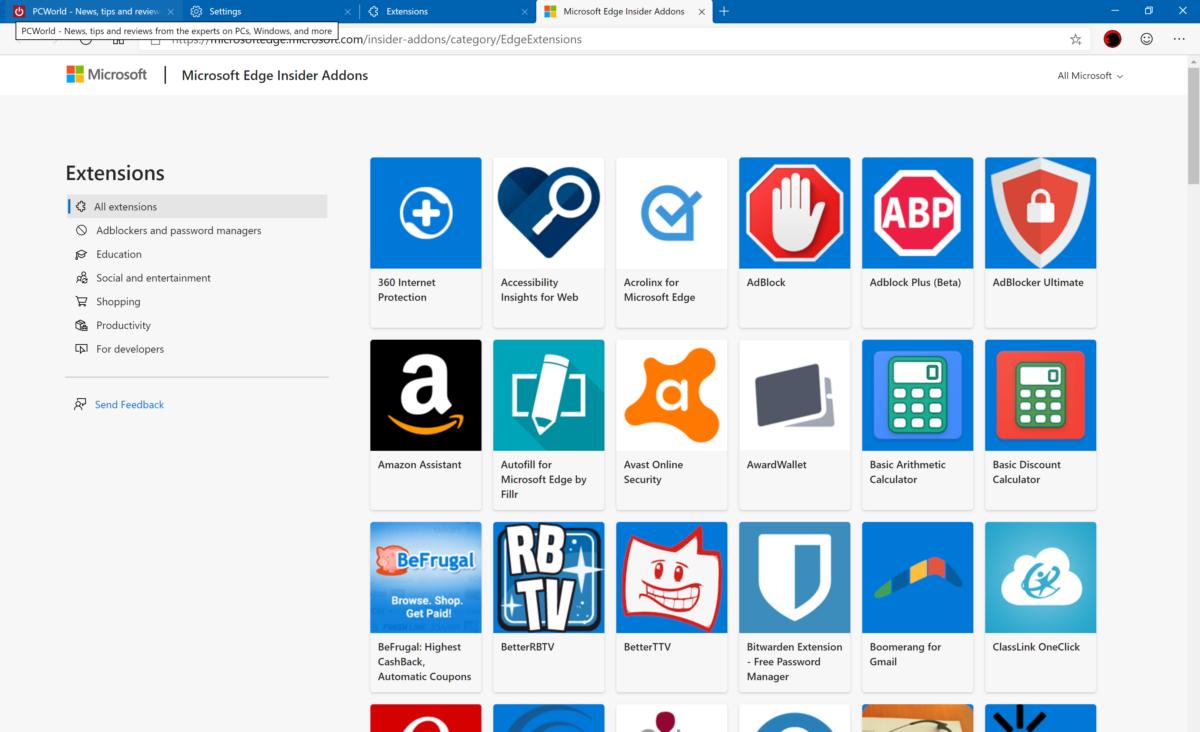1200x732 pixels.
Task: Open a new tab with the plus button
Action: click(x=724, y=11)
